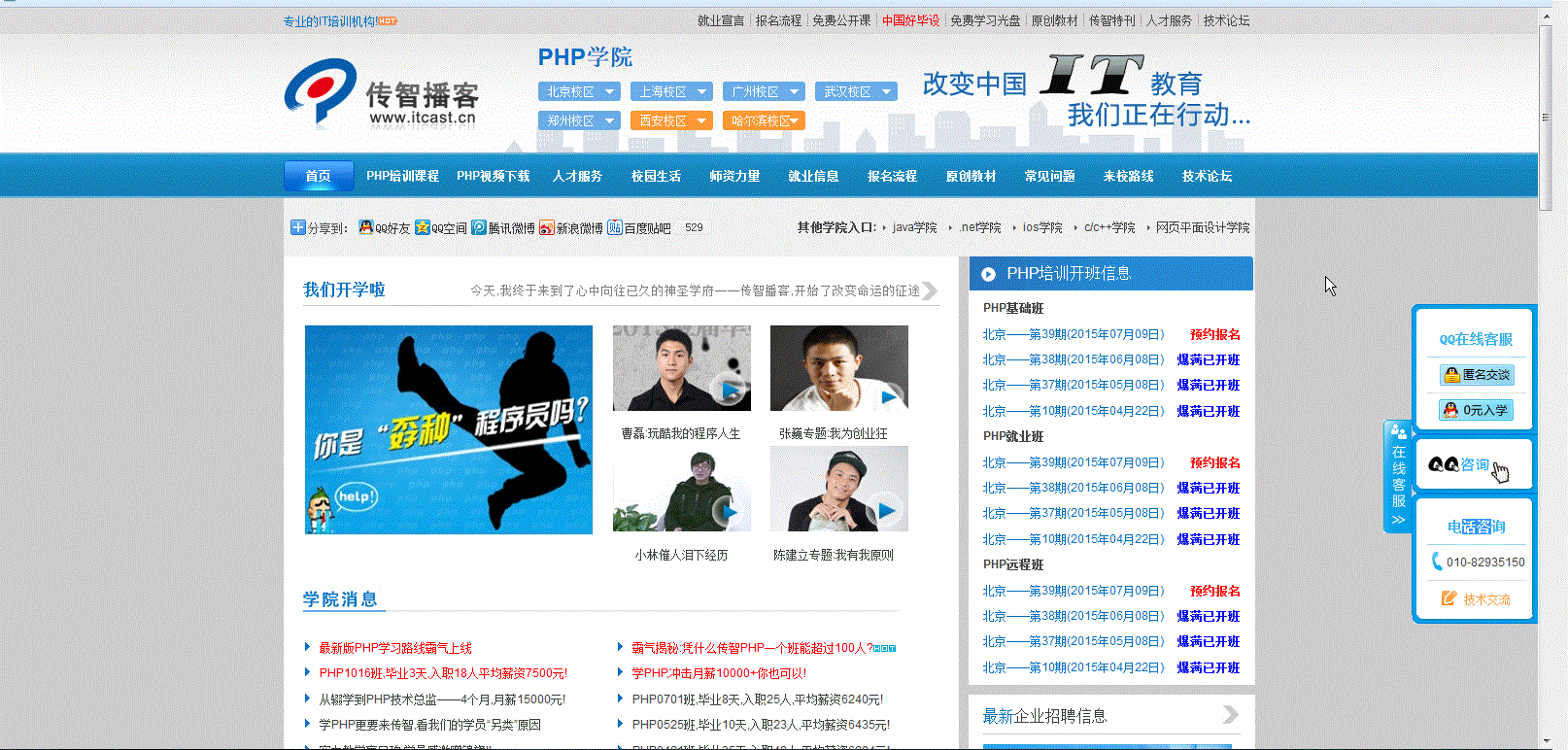This screenshot has height=750, width=1568.
Task: Click 就业宣言 top link
Action: 721,20
